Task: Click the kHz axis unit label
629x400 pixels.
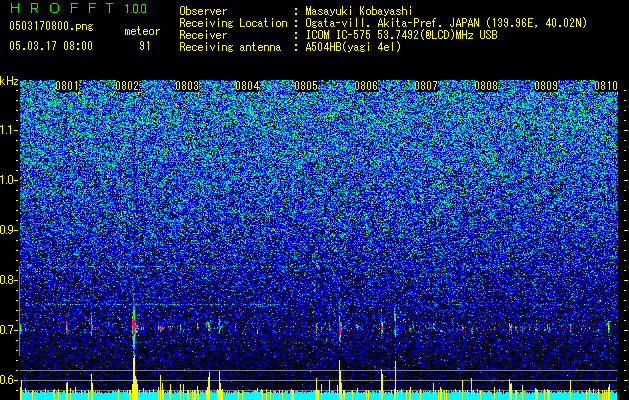Action: (9, 81)
